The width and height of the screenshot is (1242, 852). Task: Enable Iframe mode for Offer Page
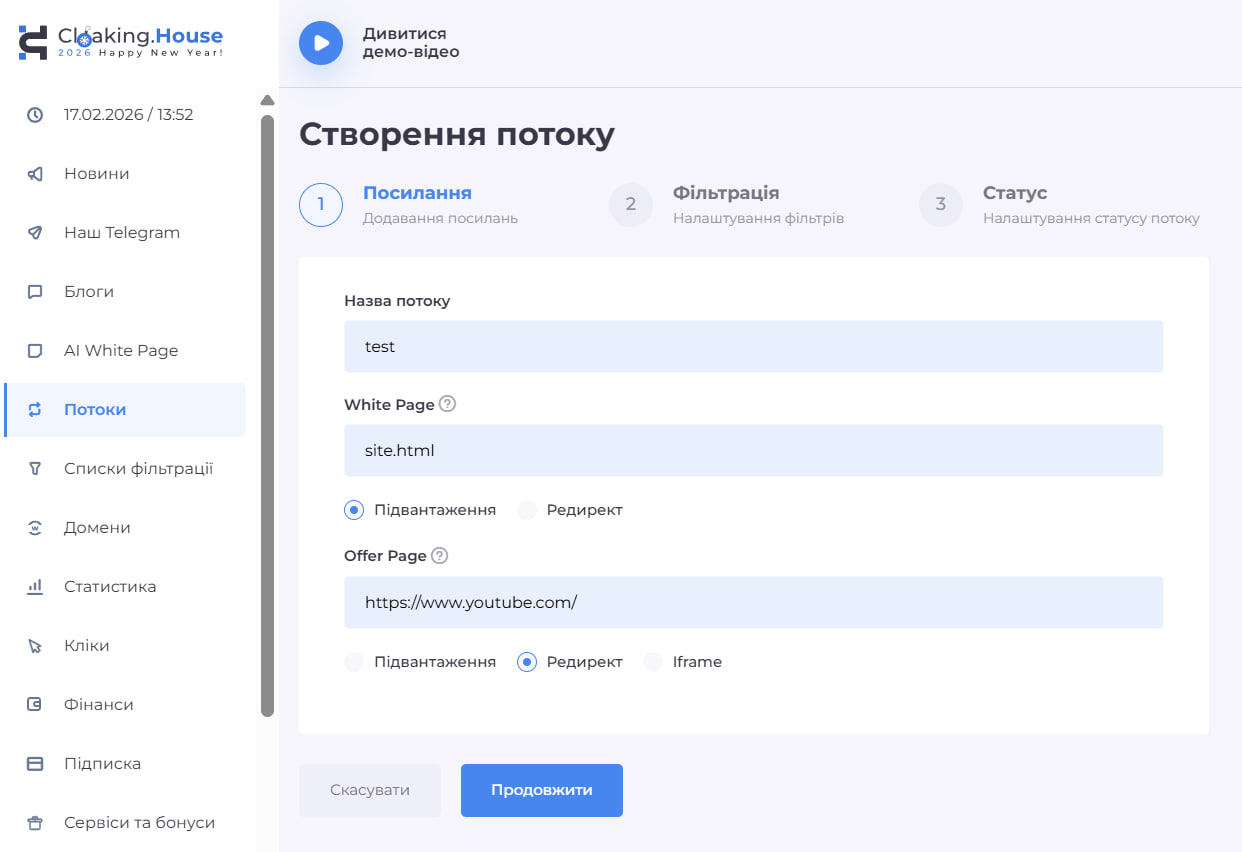pyautogui.click(x=652, y=661)
